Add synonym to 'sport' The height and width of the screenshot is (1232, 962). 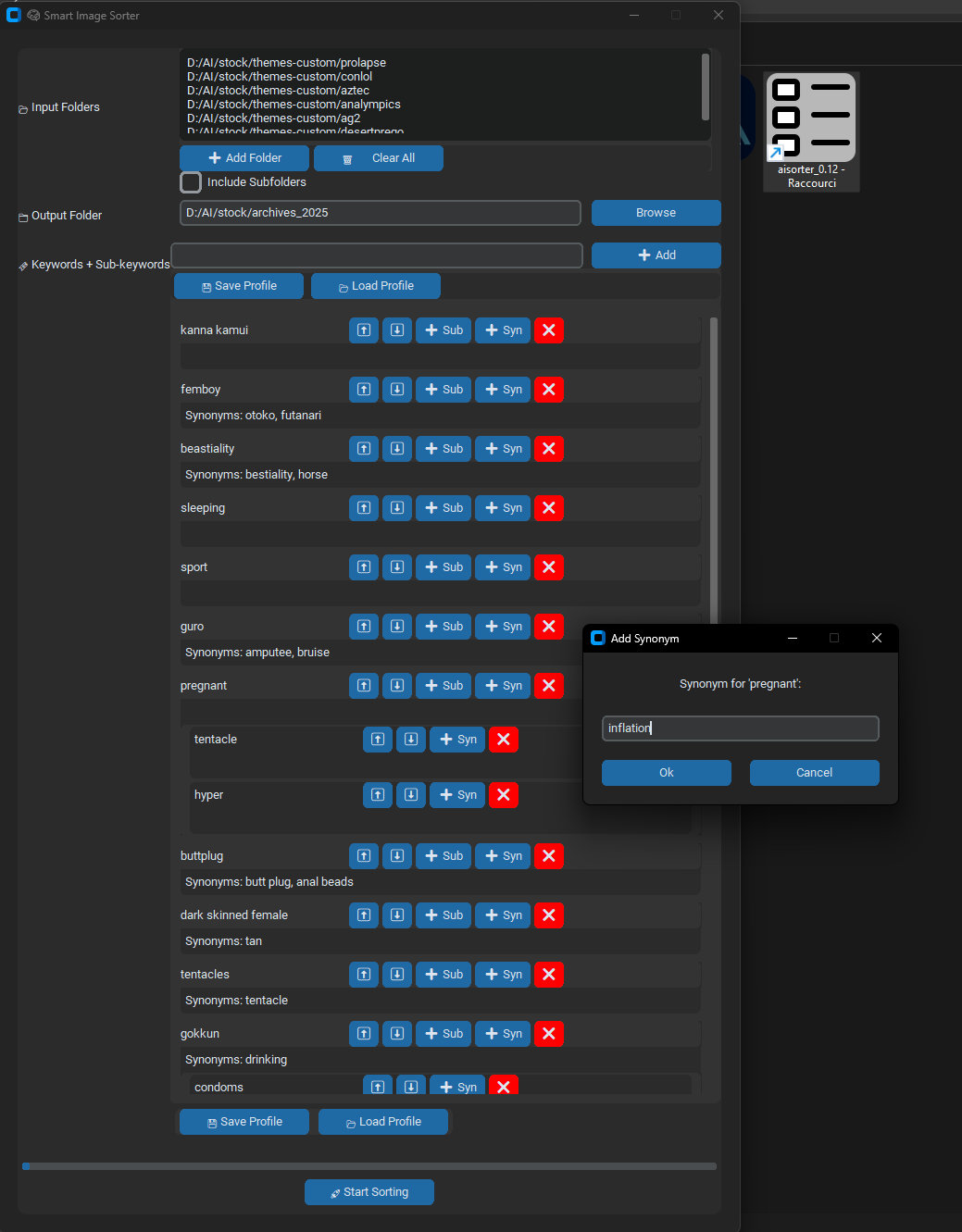(x=503, y=567)
